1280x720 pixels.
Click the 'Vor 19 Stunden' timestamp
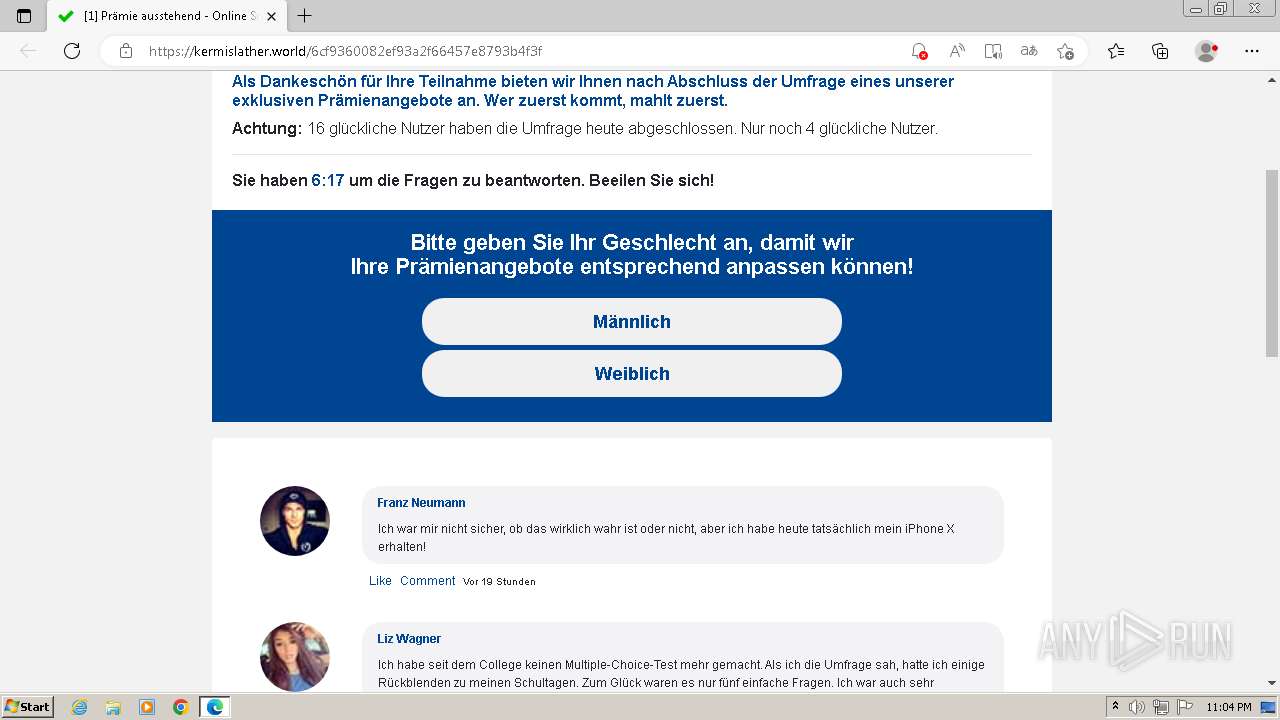(x=499, y=582)
